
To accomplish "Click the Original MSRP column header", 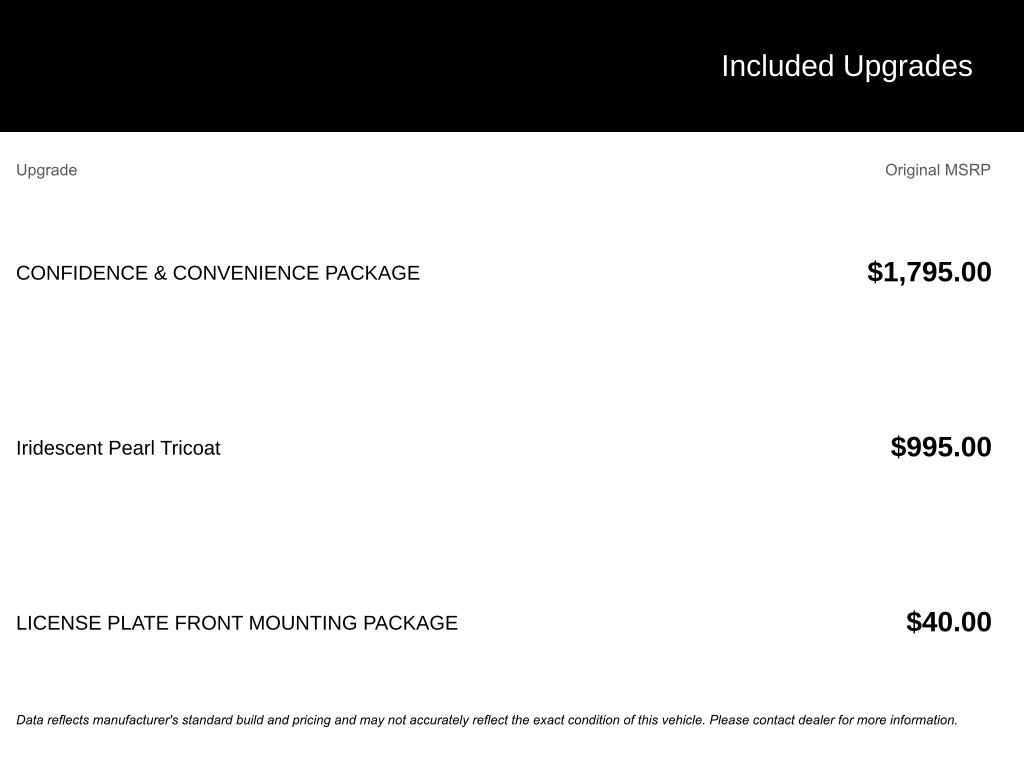I will (937, 170).
